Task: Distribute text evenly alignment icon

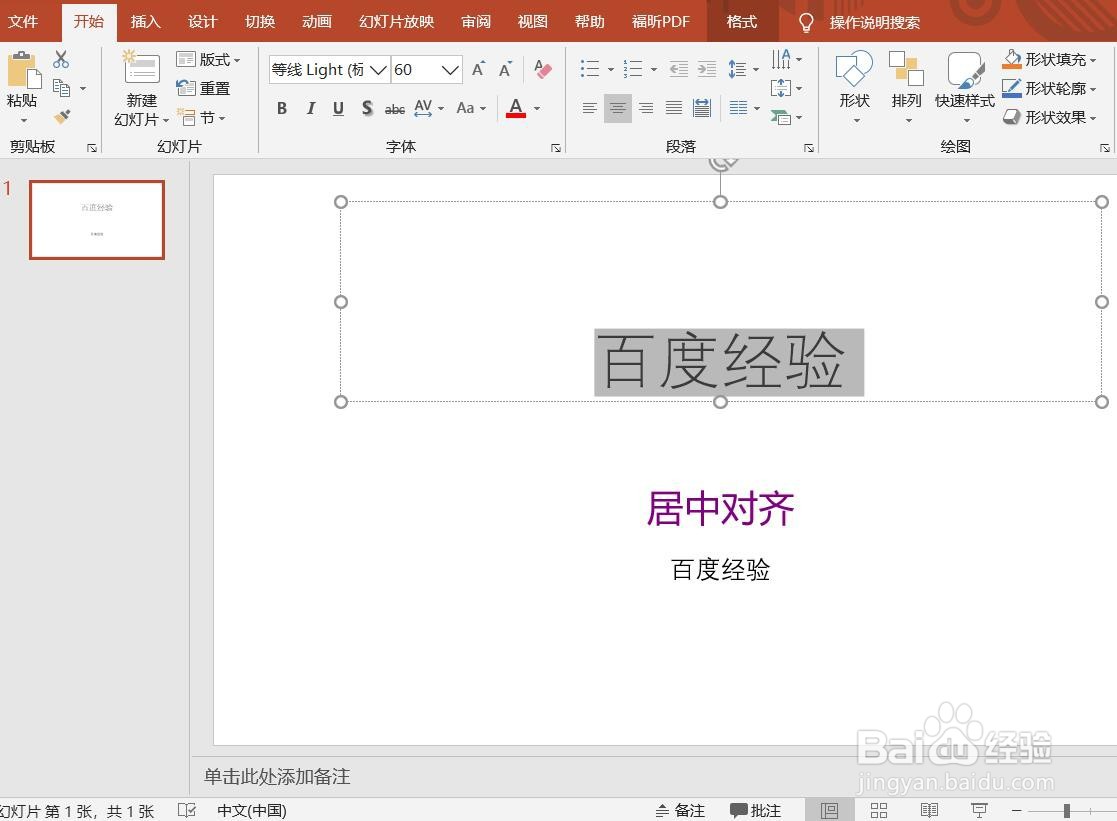Action: point(702,108)
